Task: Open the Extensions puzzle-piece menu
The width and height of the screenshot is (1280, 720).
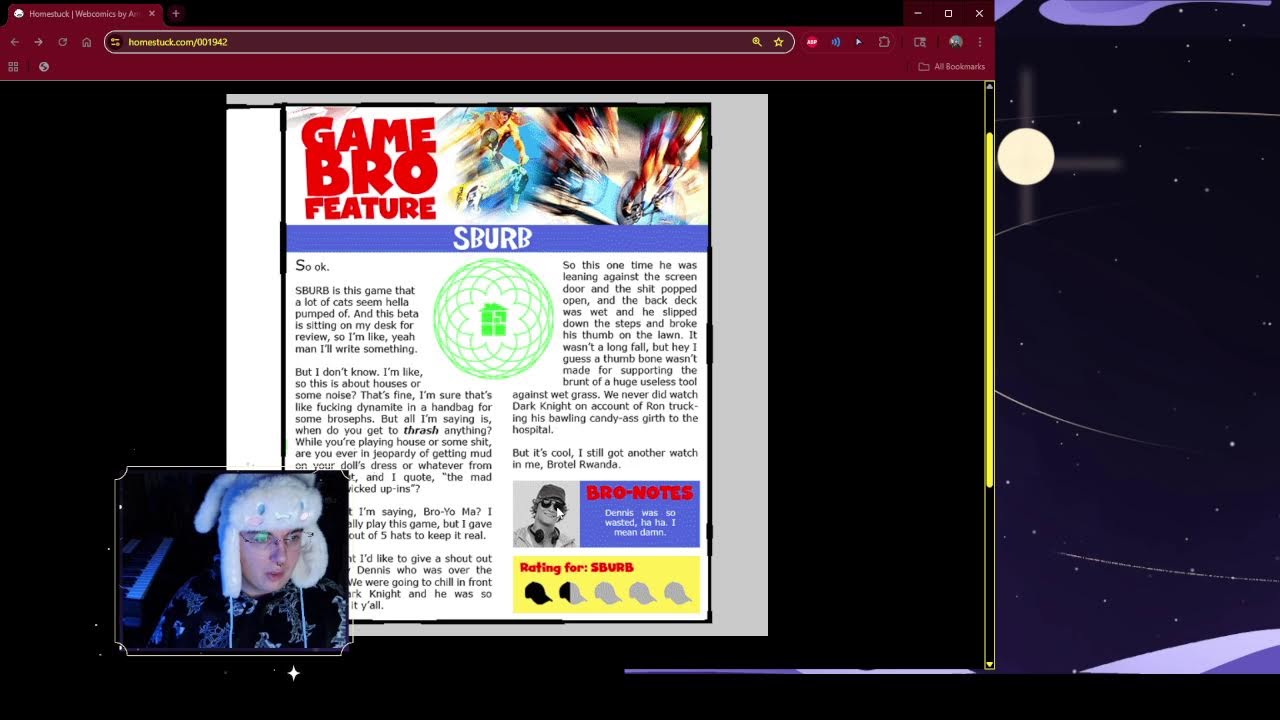Action: pyautogui.click(x=884, y=42)
